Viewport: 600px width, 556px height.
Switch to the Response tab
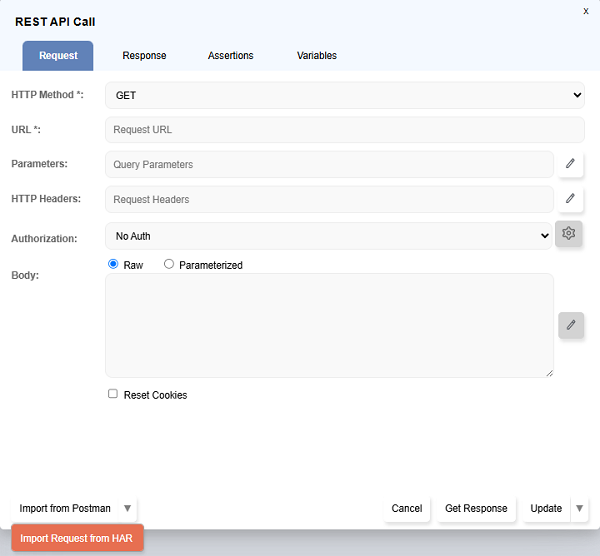pyautogui.click(x=144, y=56)
